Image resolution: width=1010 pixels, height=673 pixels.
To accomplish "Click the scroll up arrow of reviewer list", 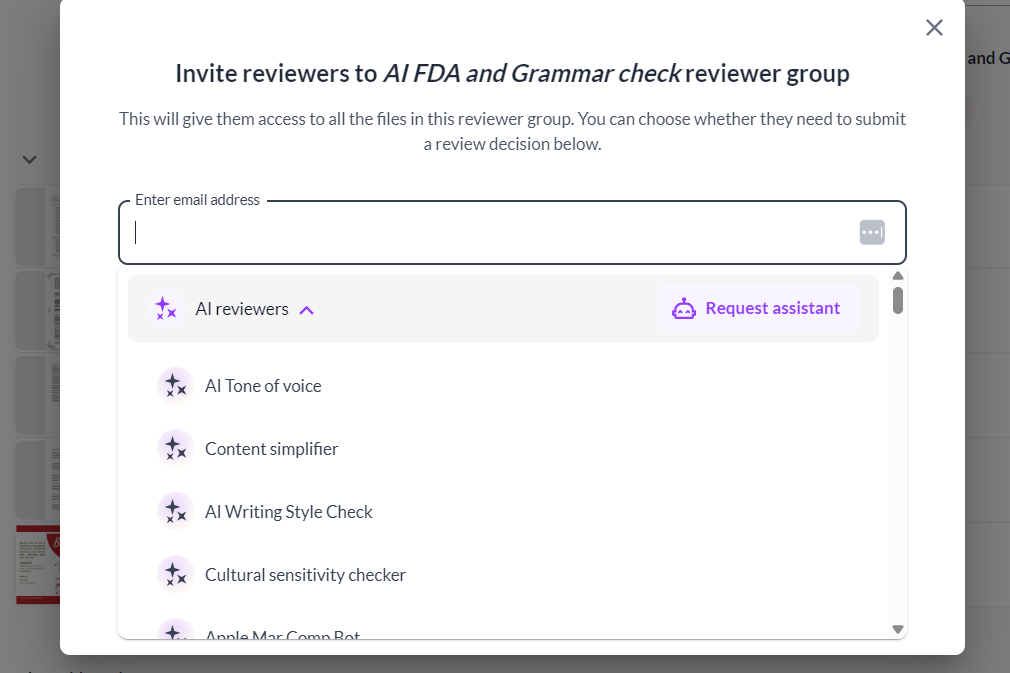I will point(898,276).
